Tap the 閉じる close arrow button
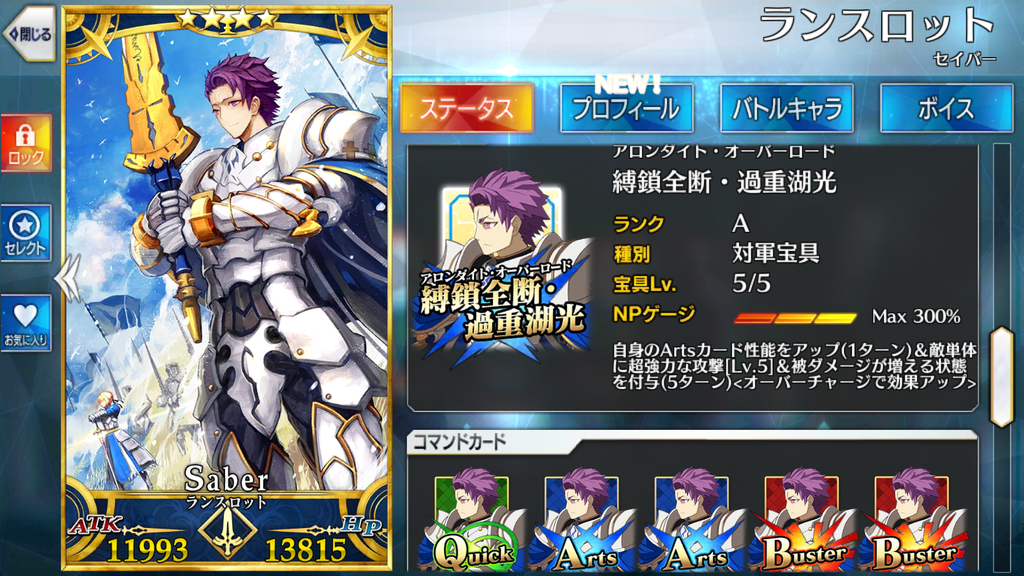1024x576 pixels. click(x=29, y=34)
